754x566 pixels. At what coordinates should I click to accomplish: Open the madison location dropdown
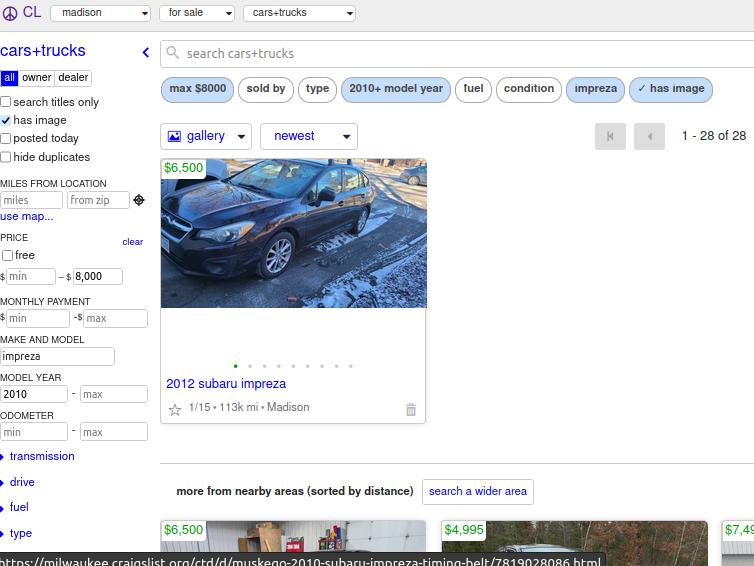click(101, 13)
